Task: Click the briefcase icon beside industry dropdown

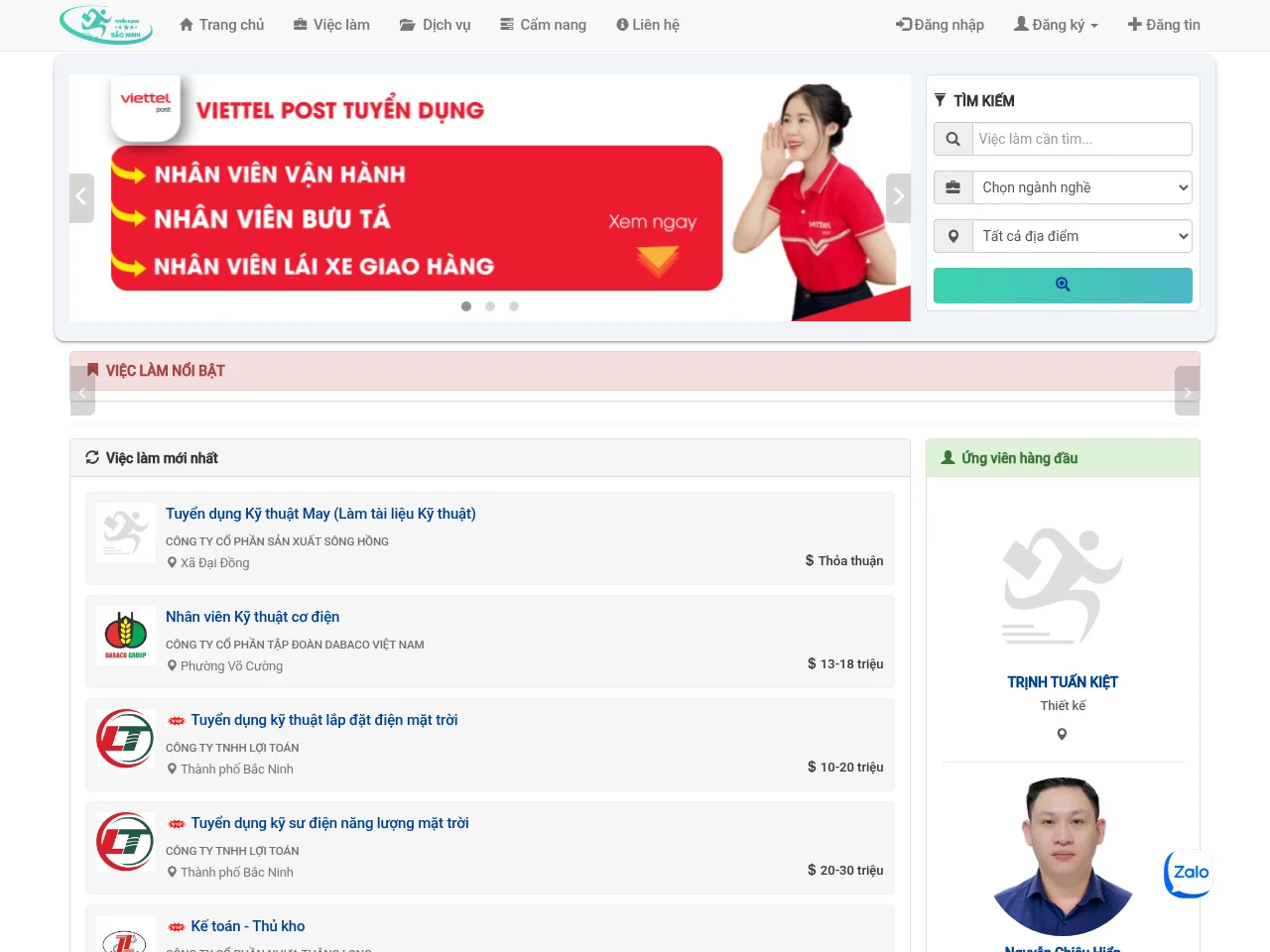Action: (x=953, y=187)
